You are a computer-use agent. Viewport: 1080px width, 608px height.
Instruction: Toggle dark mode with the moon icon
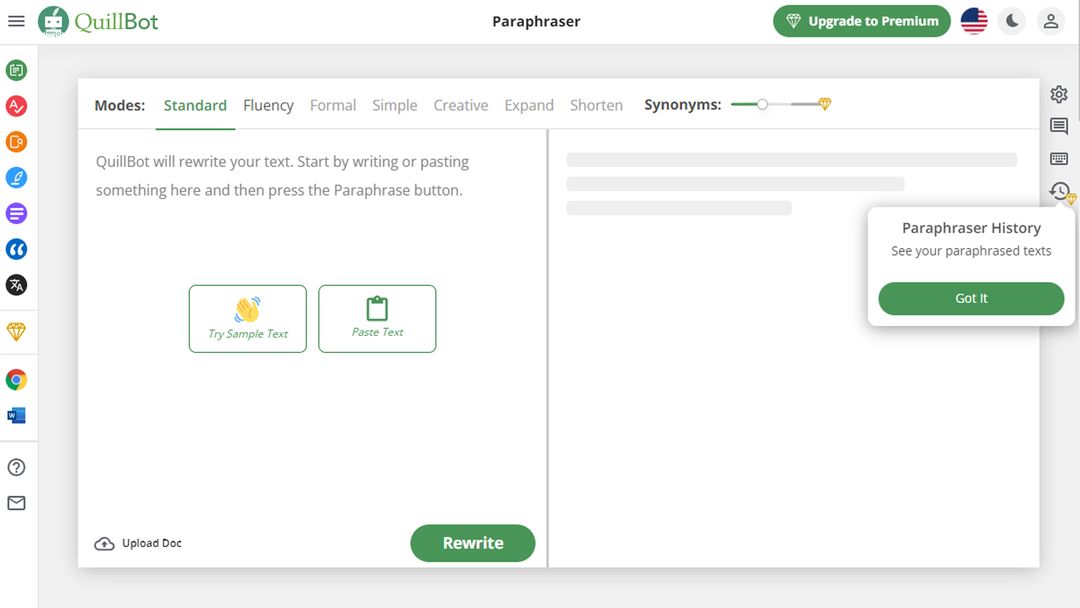1011,20
